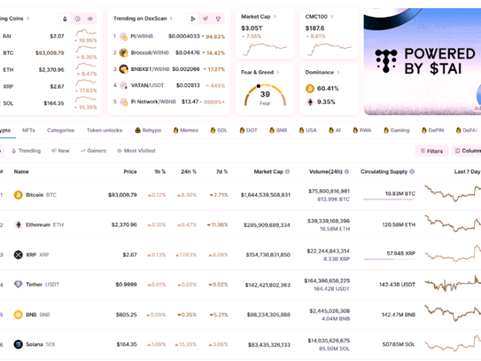Show Trending coins filter
The width and height of the screenshot is (481, 361).
click(x=26, y=151)
